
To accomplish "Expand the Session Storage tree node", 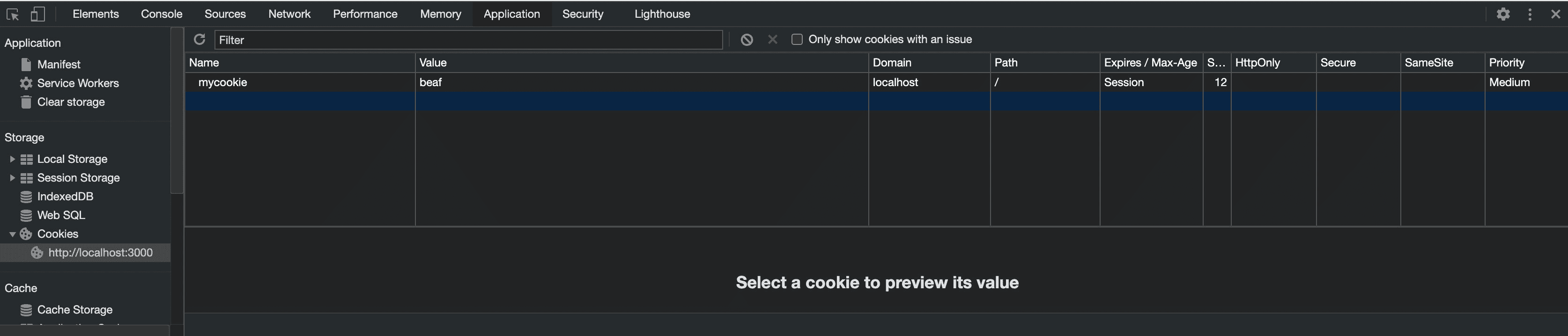I will point(12,178).
